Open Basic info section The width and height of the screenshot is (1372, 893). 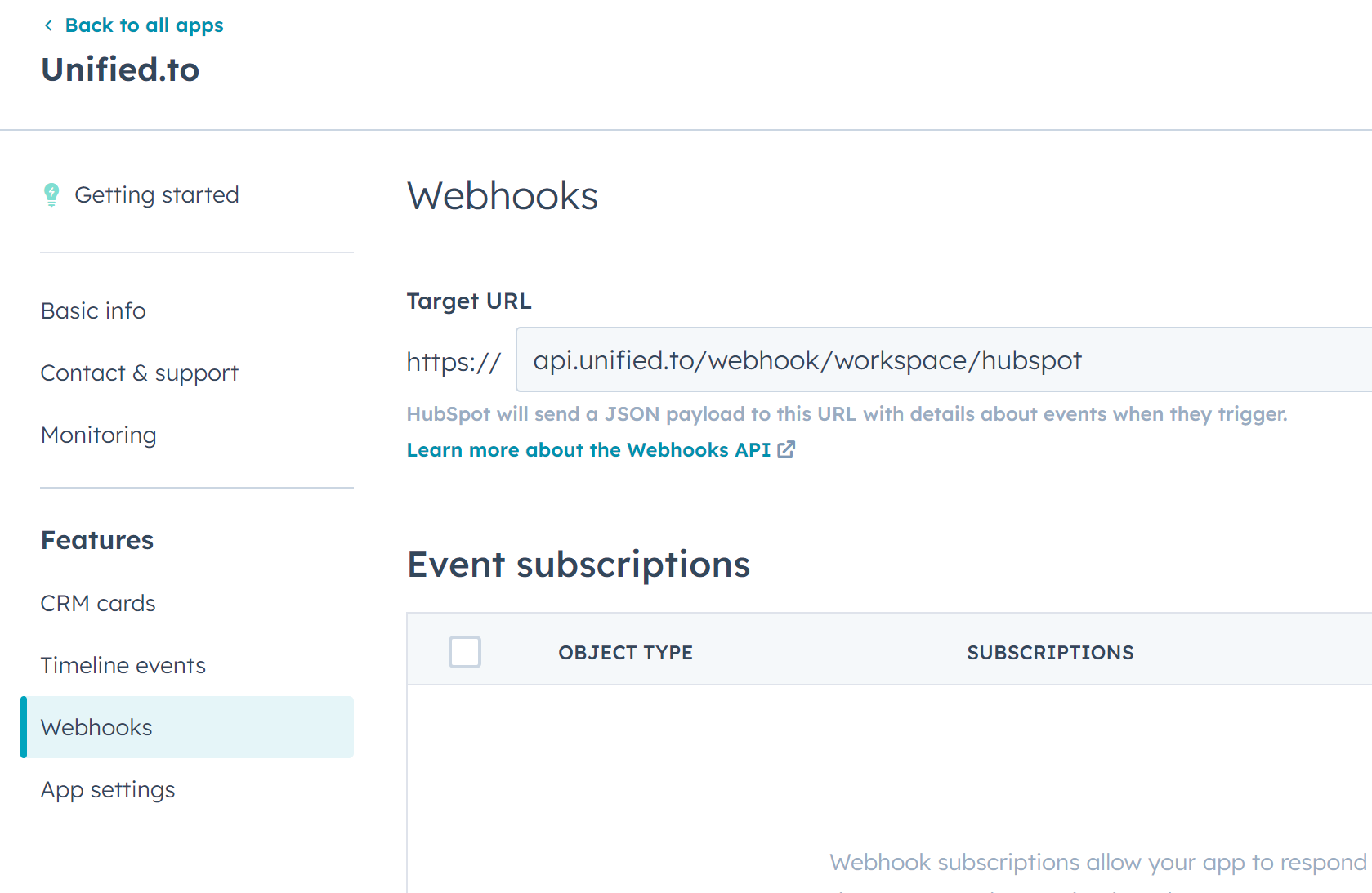point(93,311)
